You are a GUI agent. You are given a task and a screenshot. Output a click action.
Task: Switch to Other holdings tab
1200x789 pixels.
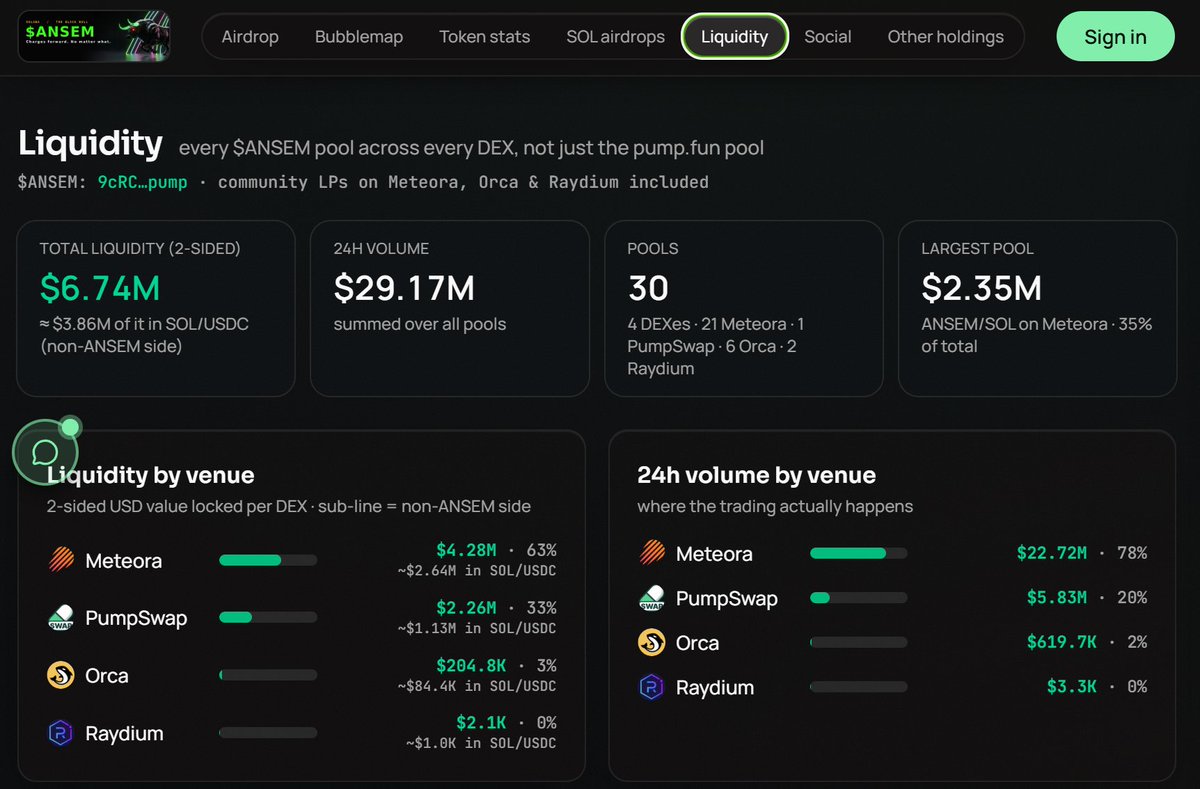[x=946, y=37]
